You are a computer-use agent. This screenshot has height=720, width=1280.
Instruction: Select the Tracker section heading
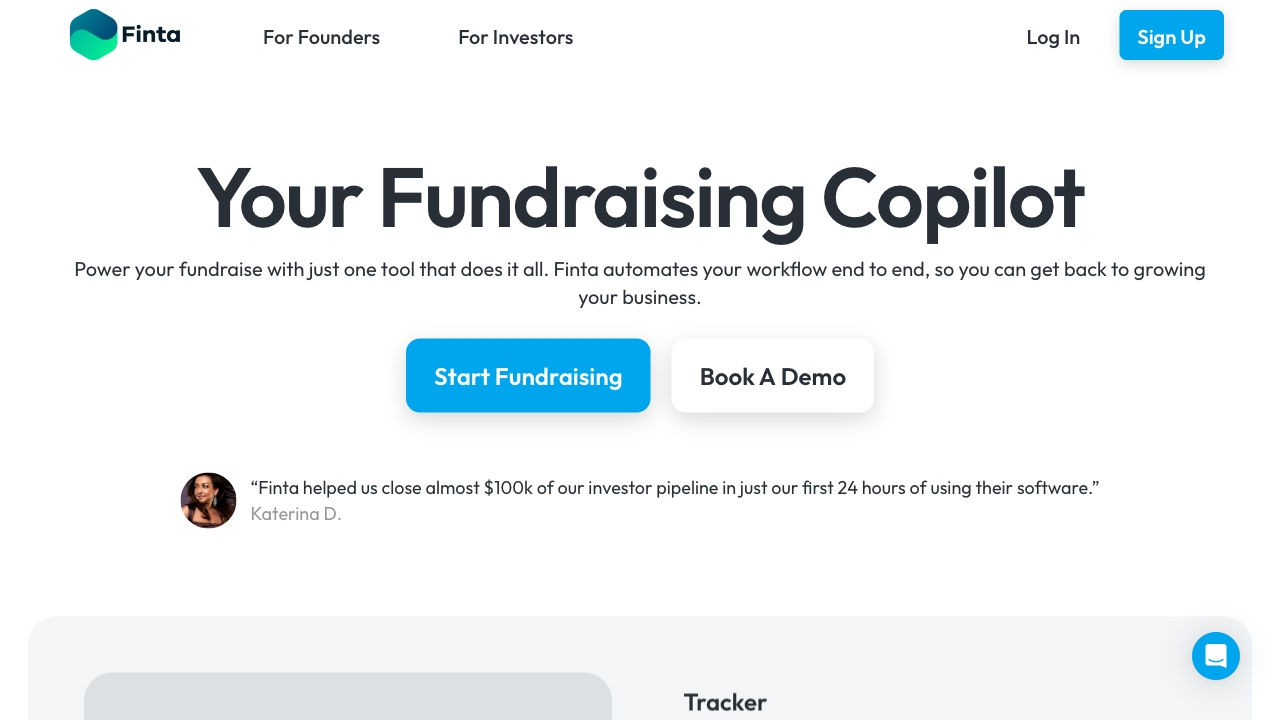click(x=725, y=702)
